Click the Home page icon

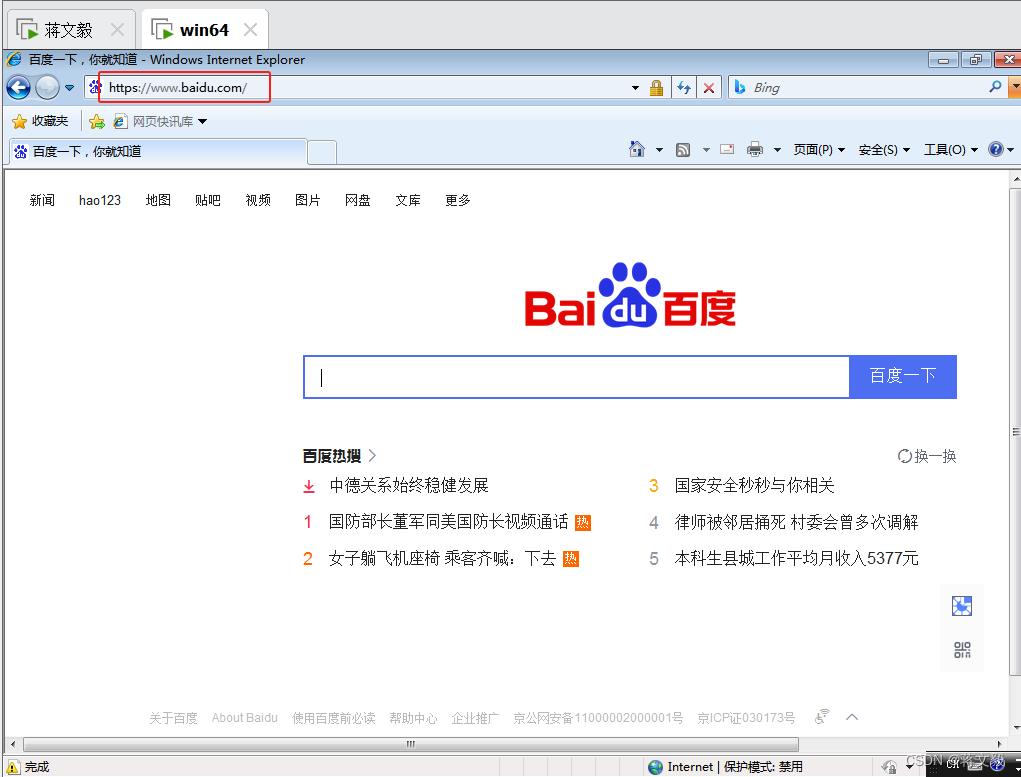tap(636, 149)
